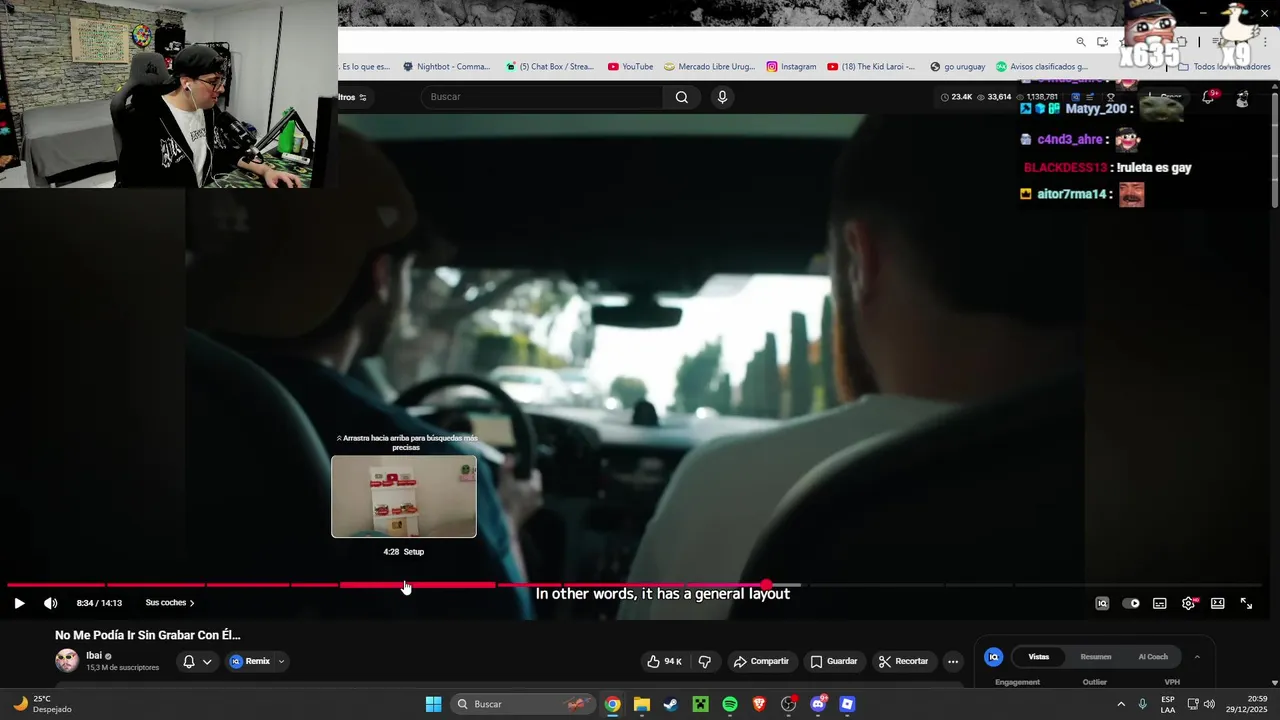Open the YouTube bookmark
Viewport: 1280px width, 720px height.
[630, 67]
